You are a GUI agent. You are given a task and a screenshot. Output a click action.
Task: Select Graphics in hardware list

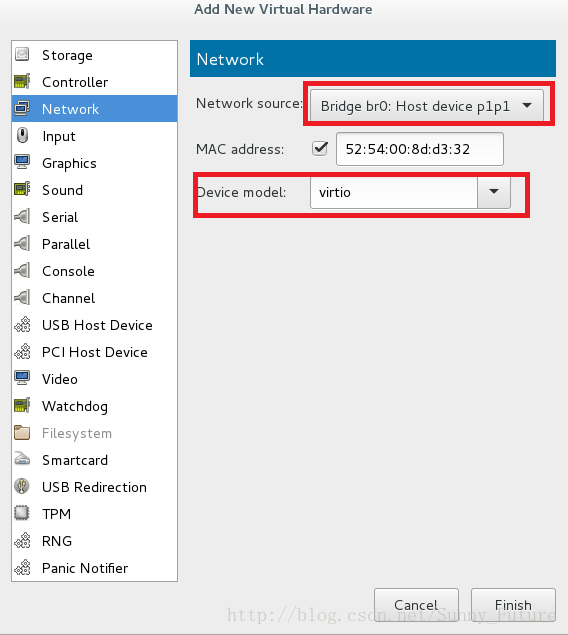coord(94,163)
